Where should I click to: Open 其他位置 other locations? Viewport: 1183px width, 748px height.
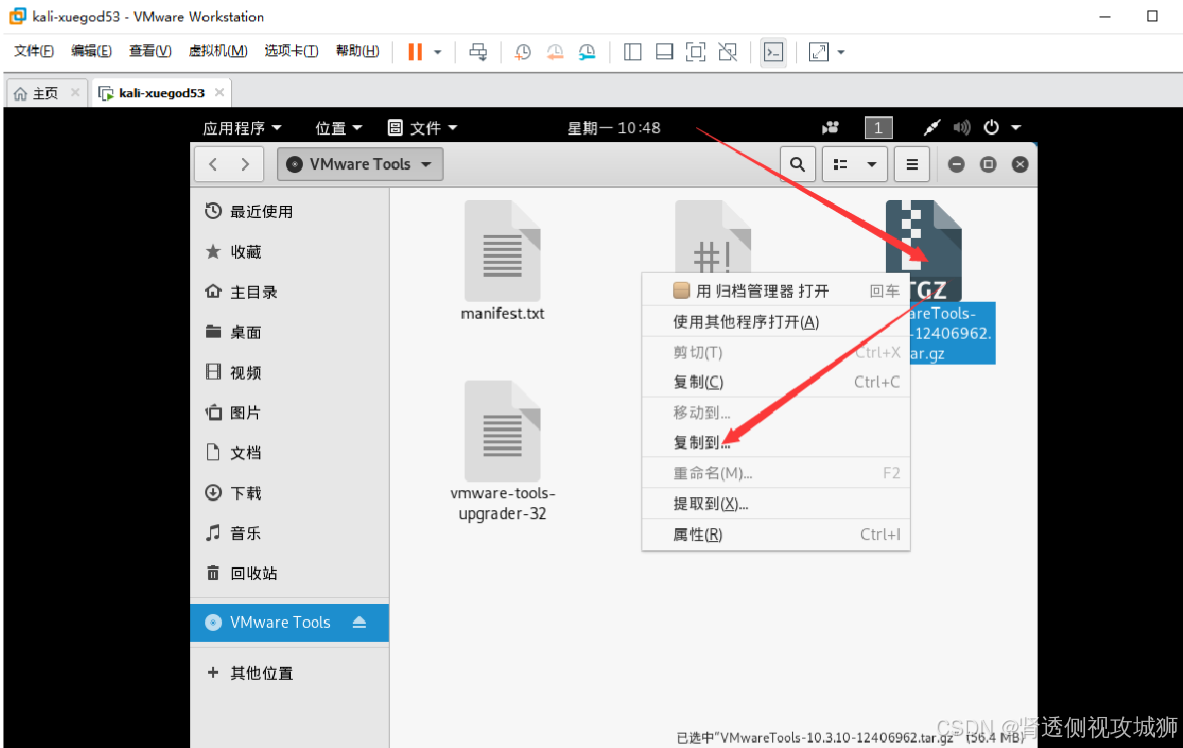coord(290,673)
